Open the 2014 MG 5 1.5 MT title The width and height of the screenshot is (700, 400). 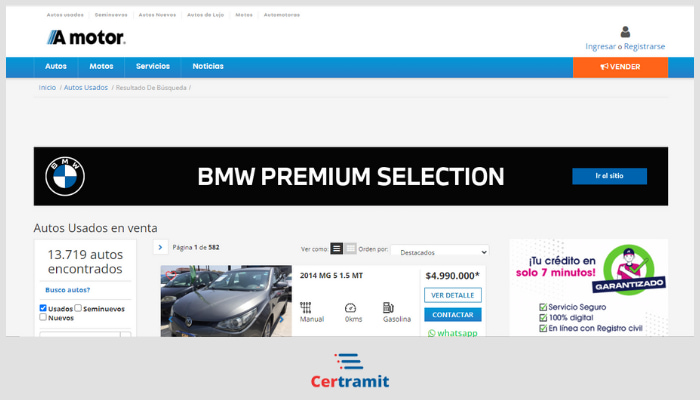click(x=331, y=276)
